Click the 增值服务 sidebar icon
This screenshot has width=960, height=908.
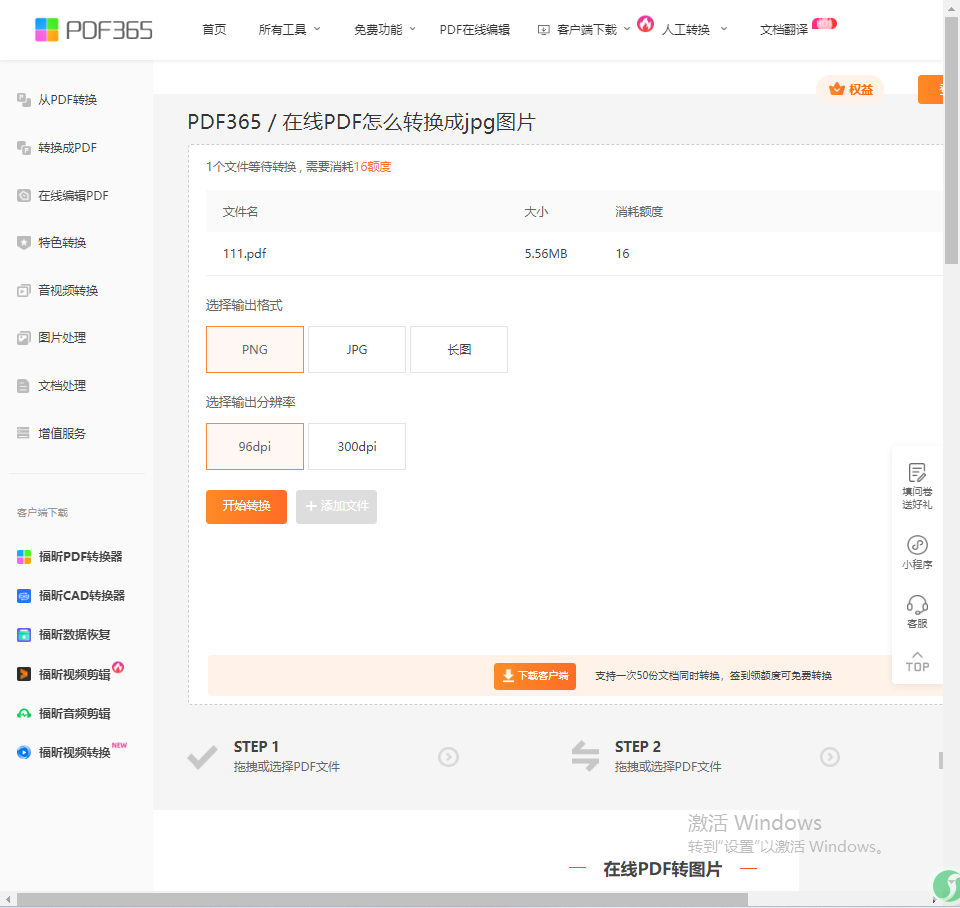(x=24, y=433)
